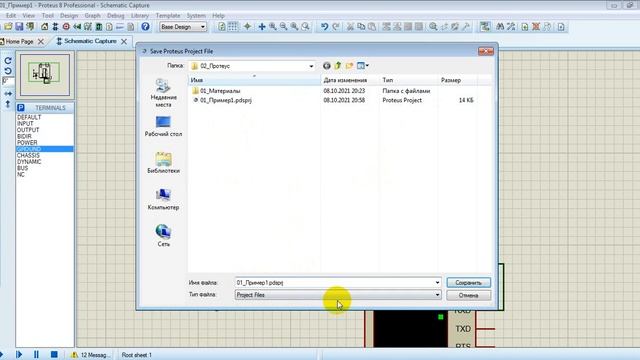The height and width of the screenshot is (360, 640).
Task: Select BUS in the terminals list
Action: 22,168
